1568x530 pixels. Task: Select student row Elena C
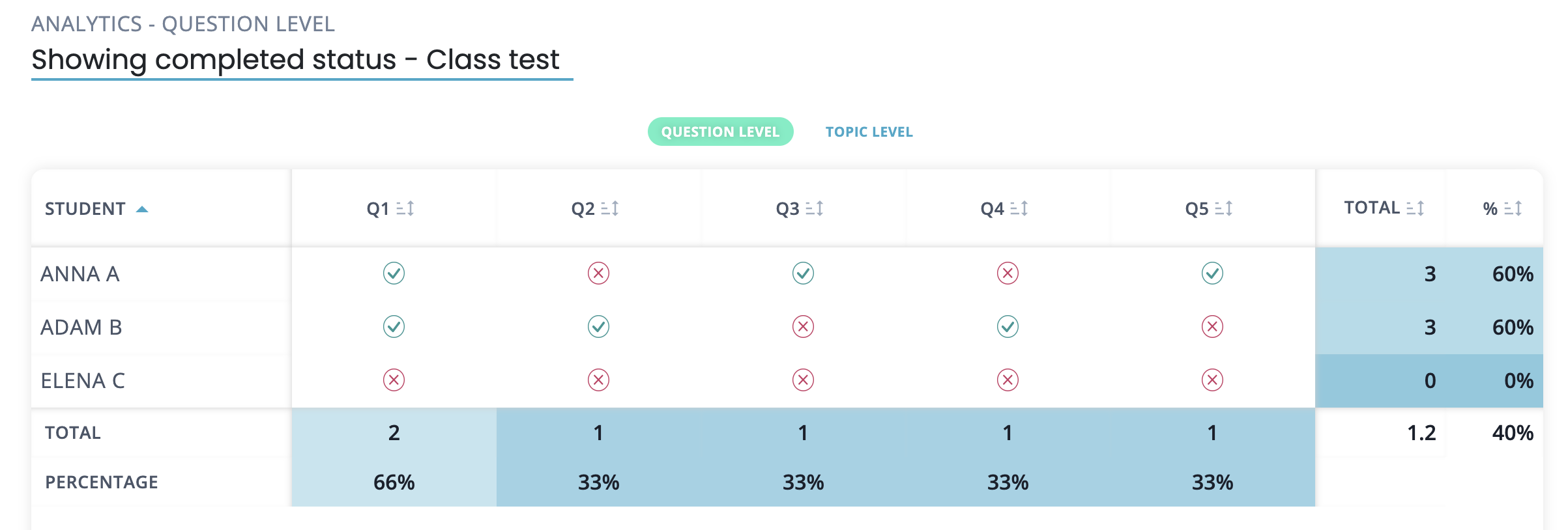tap(83, 381)
